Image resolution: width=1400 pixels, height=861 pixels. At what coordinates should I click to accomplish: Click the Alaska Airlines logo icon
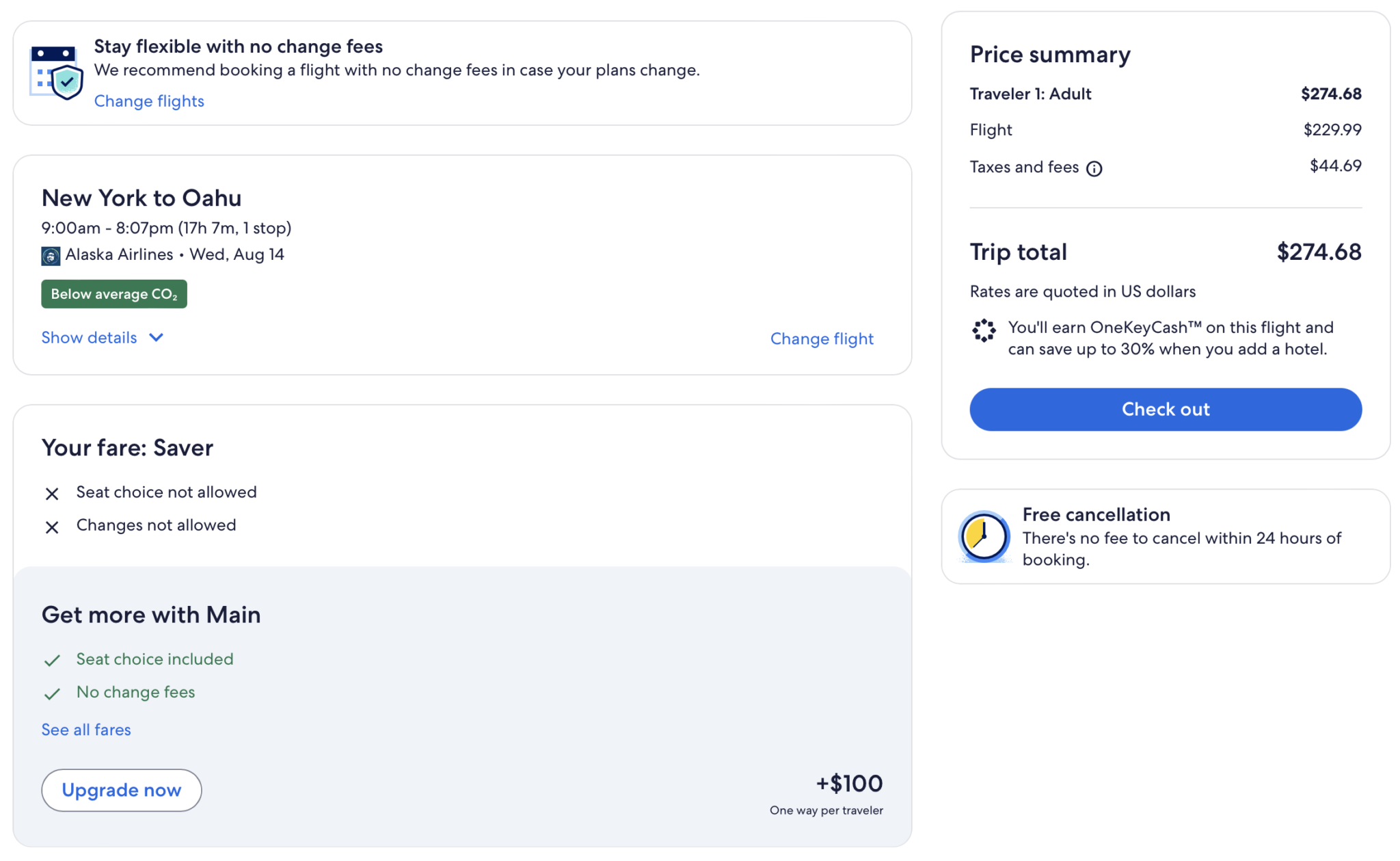coord(50,254)
